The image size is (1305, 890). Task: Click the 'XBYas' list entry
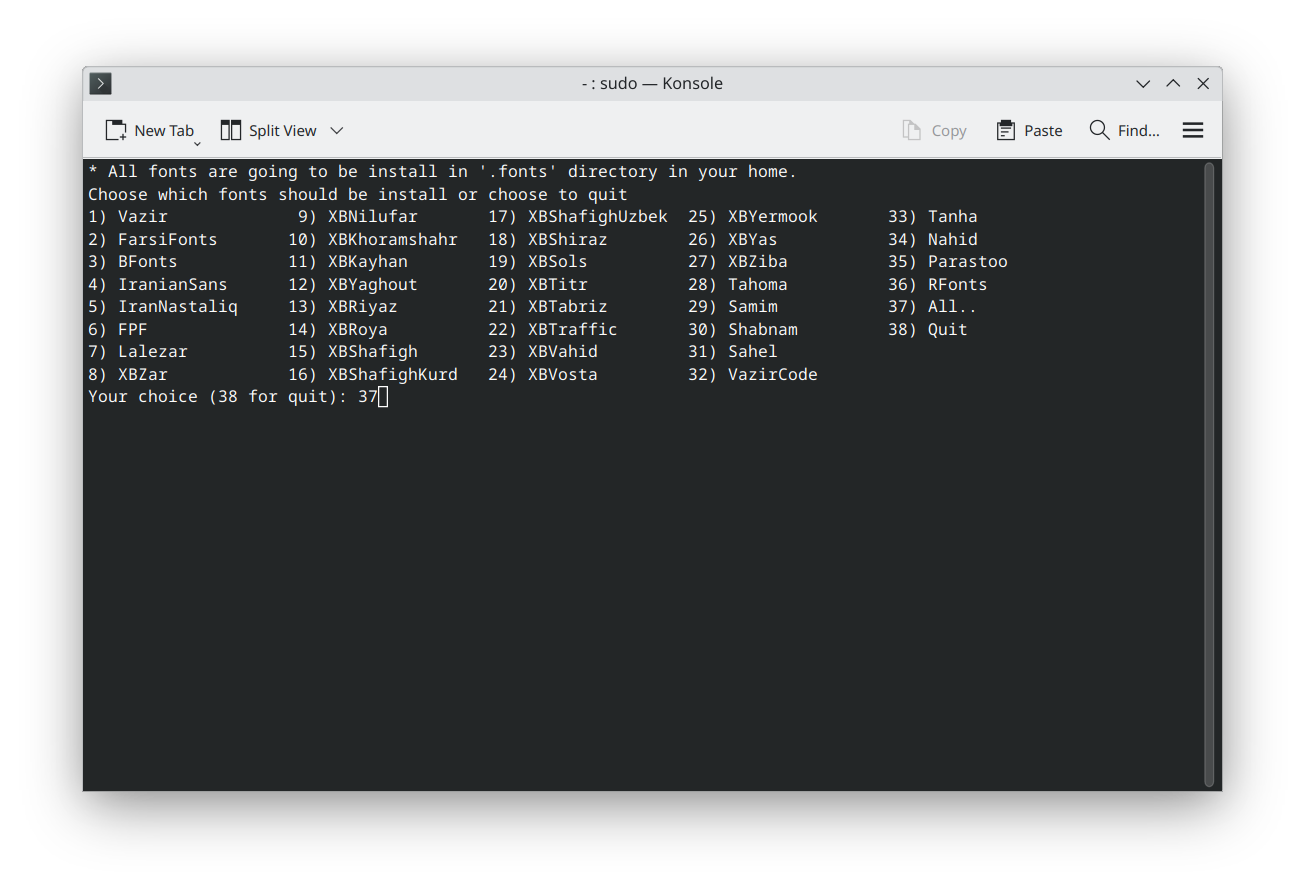click(x=753, y=240)
